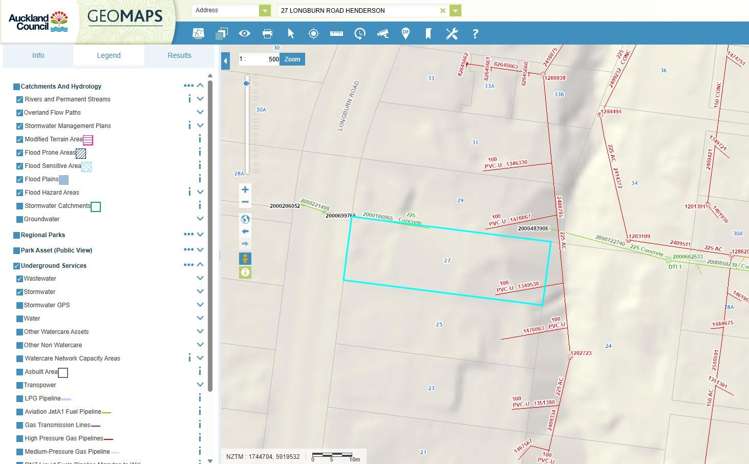
Task: Expand Stormwater OPS chevron
Action: [200, 304]
